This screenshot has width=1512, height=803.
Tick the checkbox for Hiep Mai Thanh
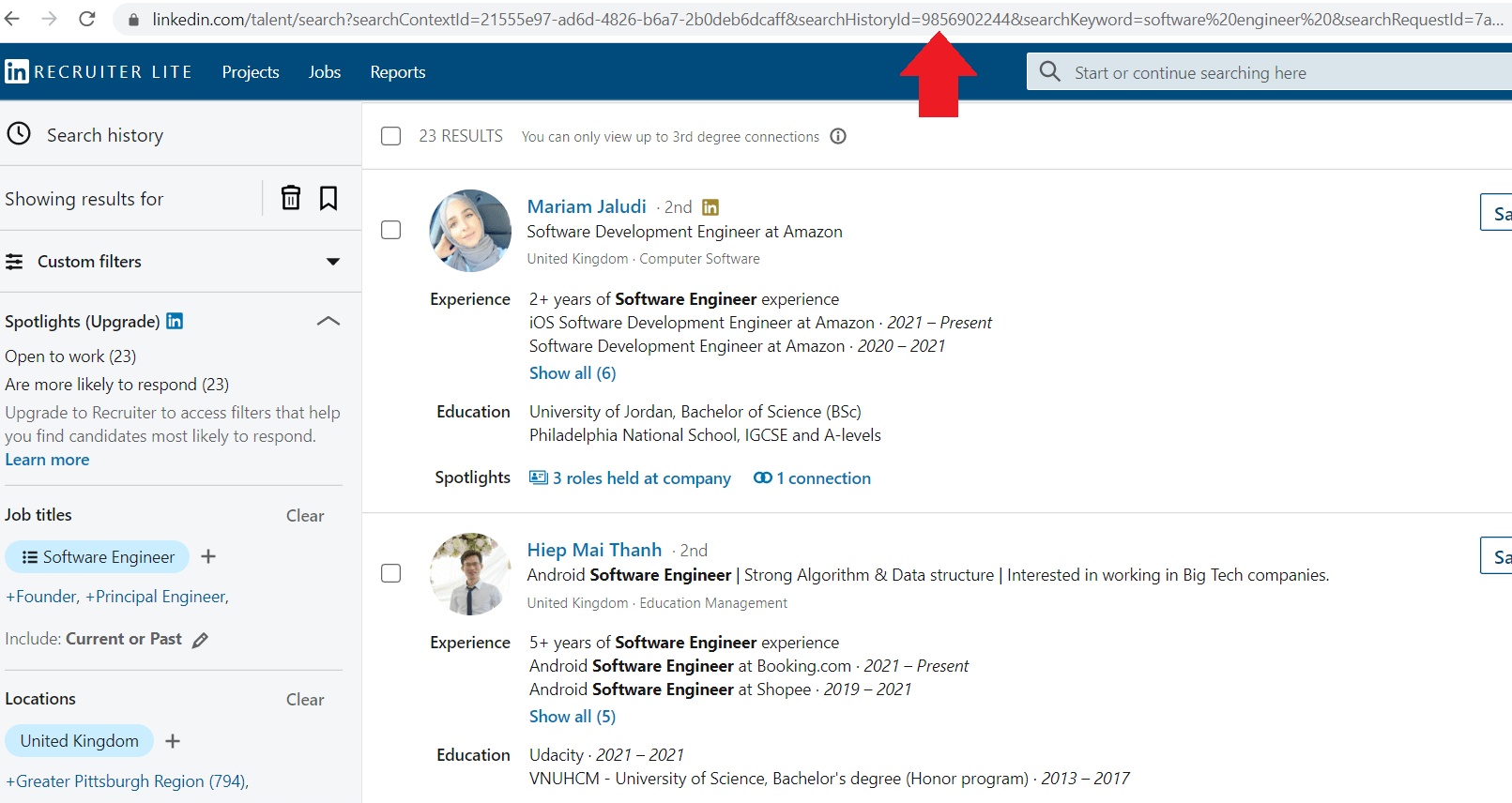[391, 573]
